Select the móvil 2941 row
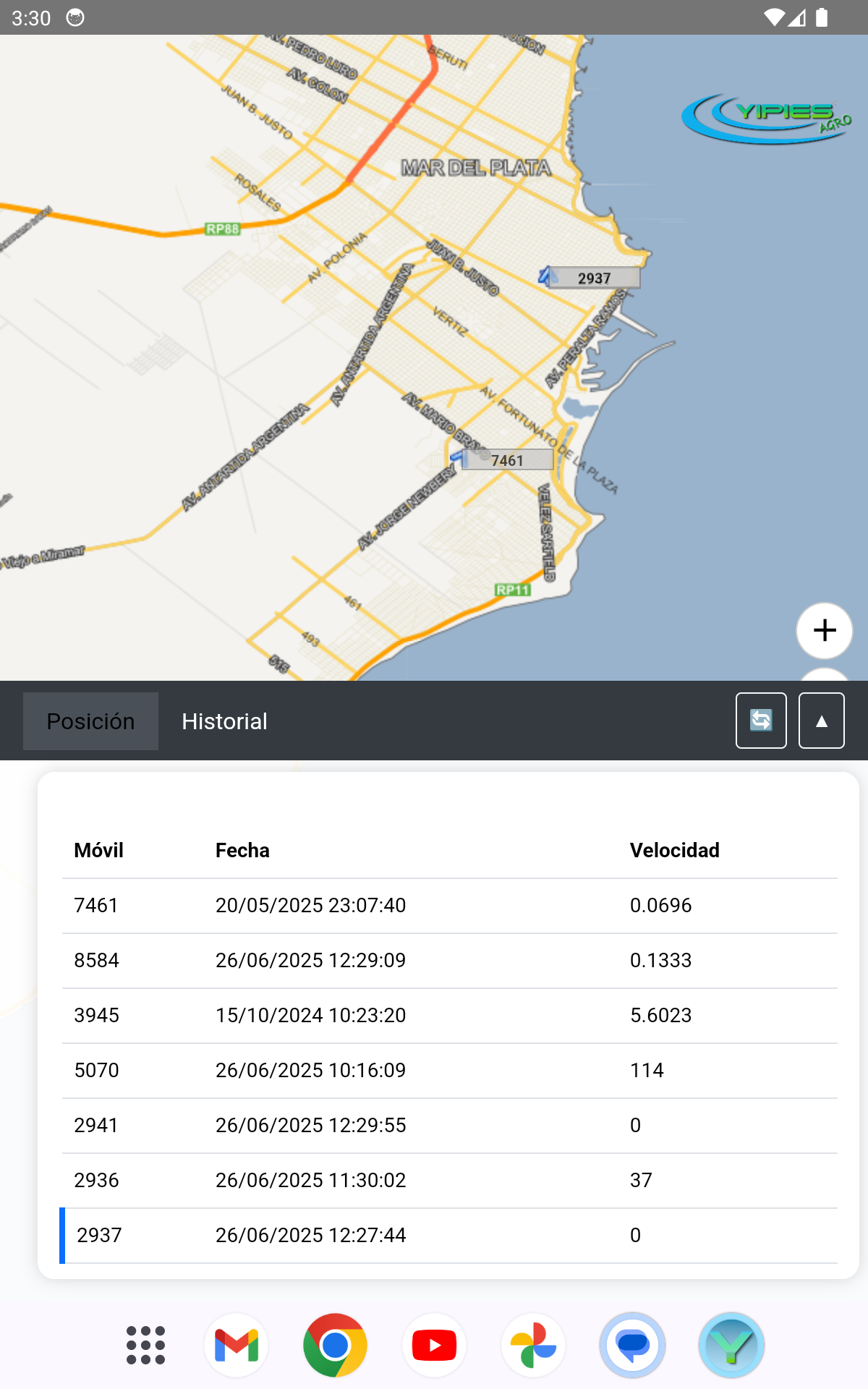The width and height of the screenshot is (868, 1389). tap(448, 1125)
